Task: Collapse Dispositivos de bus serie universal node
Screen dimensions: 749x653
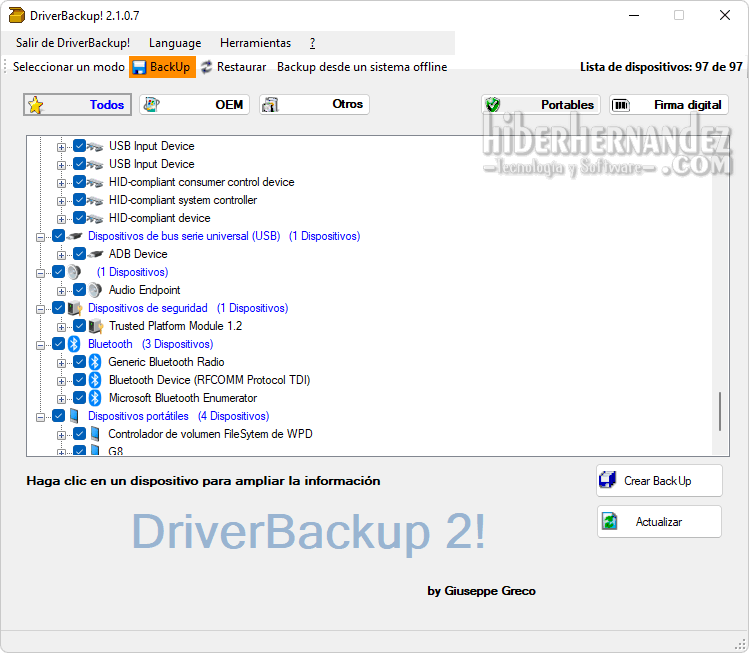Action: [41, 237]
